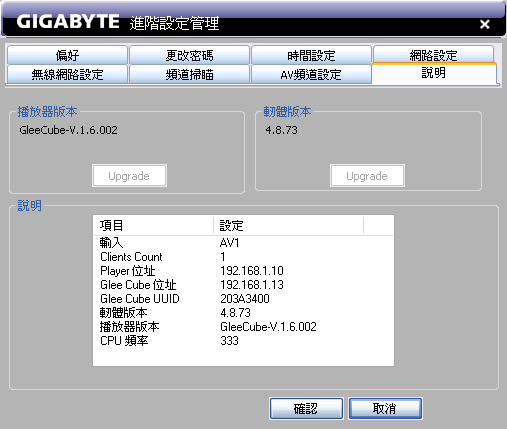Confirm with the 確認 button
This screenshot has height=429, width=507.
point(306,408)
